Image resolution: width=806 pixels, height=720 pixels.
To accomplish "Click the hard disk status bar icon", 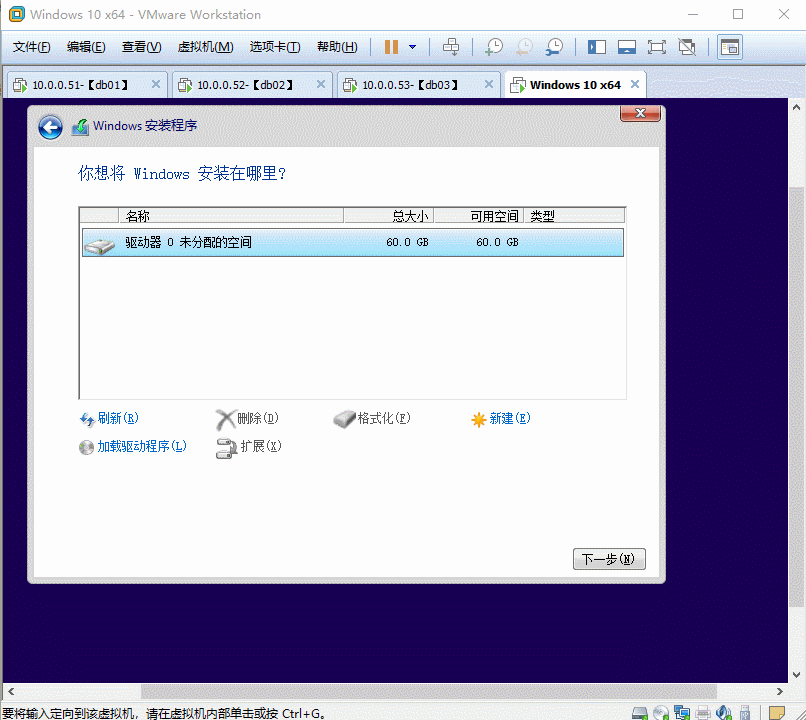I will pyautogui.click(x=639, y=712).
